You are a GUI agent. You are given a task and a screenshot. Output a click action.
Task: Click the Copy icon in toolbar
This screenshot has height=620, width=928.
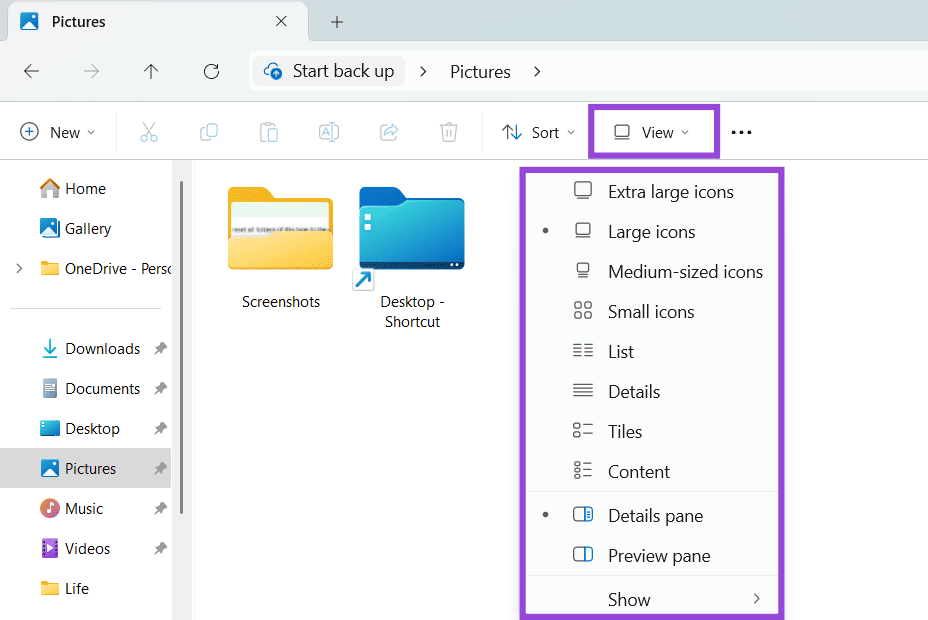coord(209,132)
